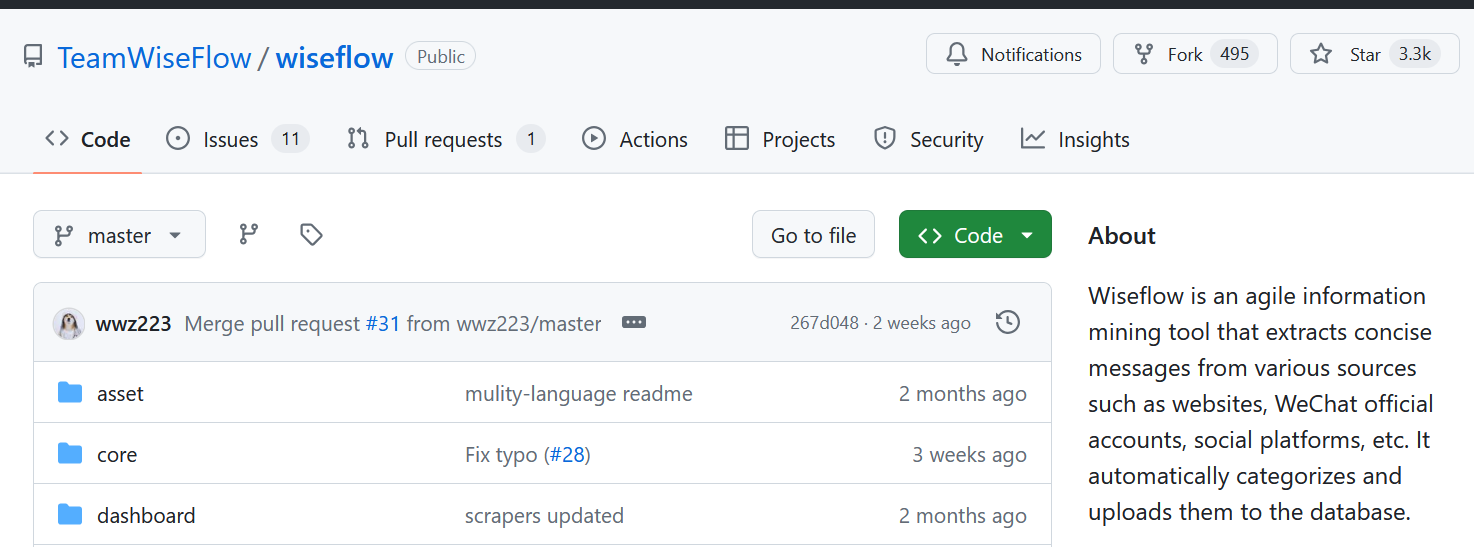
Task: Click the core row folder icon
Action: pyautogui.click(x=70, y=453)
